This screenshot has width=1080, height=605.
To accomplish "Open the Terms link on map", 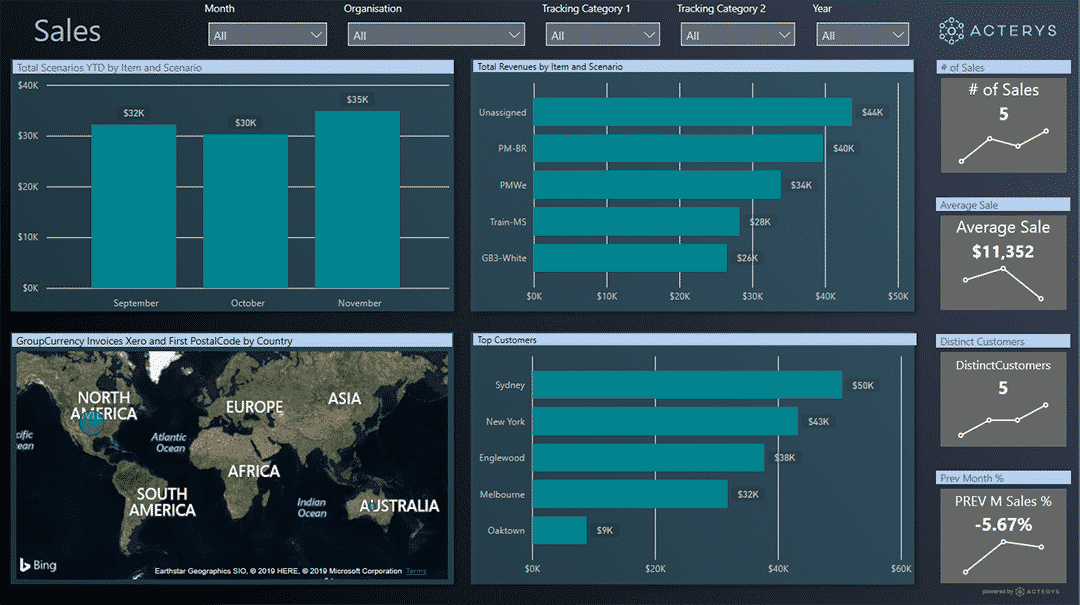I will click(x=416, y=571).
